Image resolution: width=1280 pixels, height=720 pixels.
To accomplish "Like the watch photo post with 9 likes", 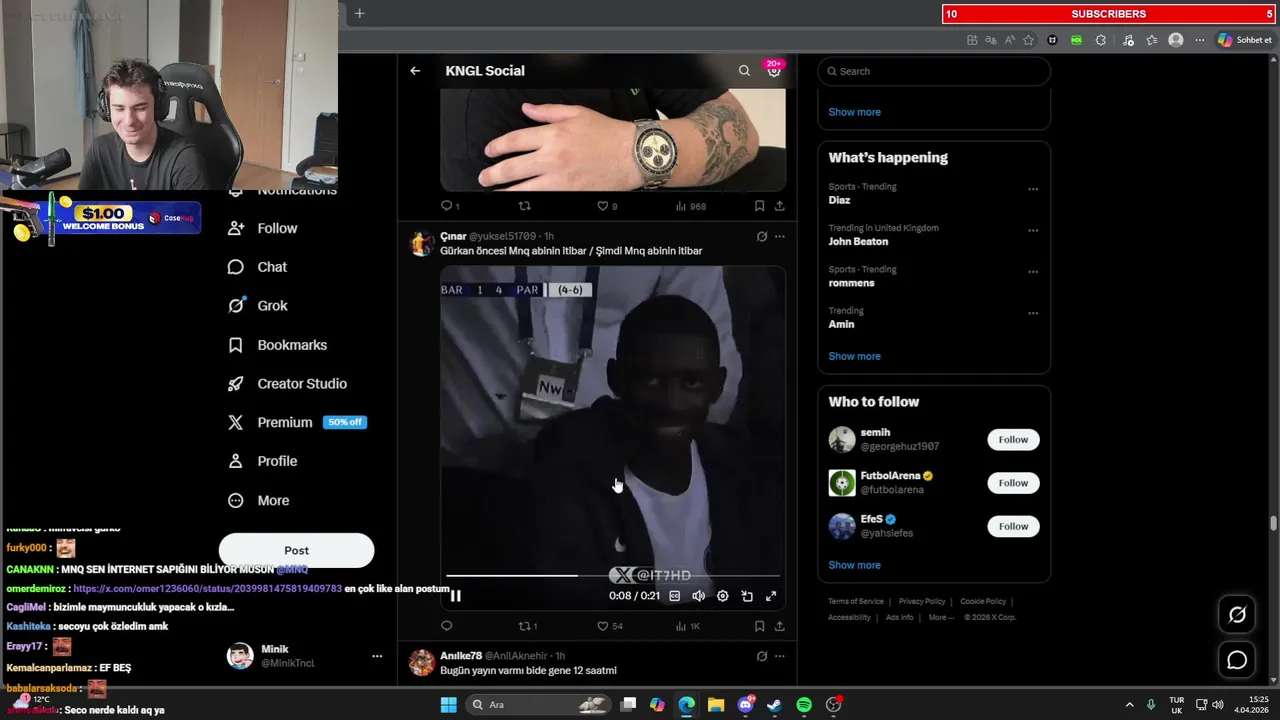I will (x=607, y=206).
